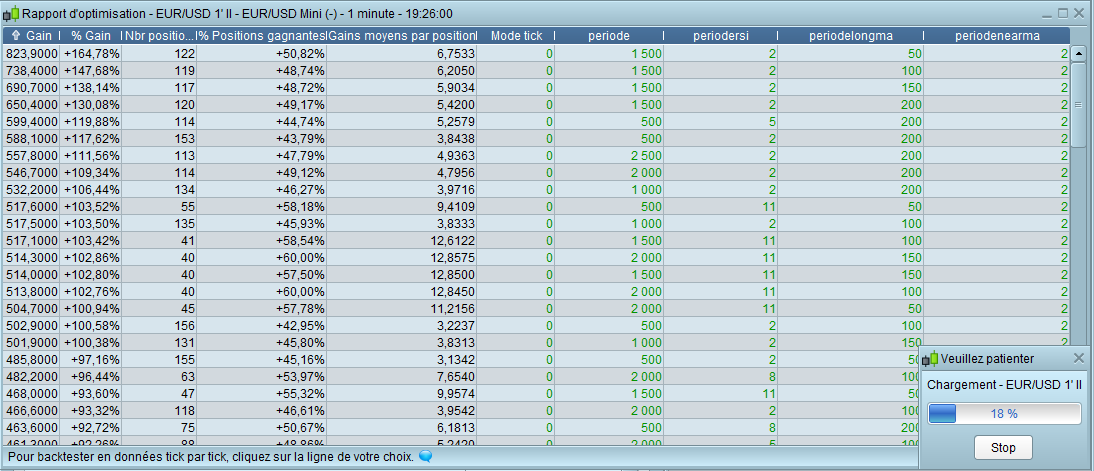Click the vertical scrollbar thumb
1094x471 pixels.
(1078, 105)
